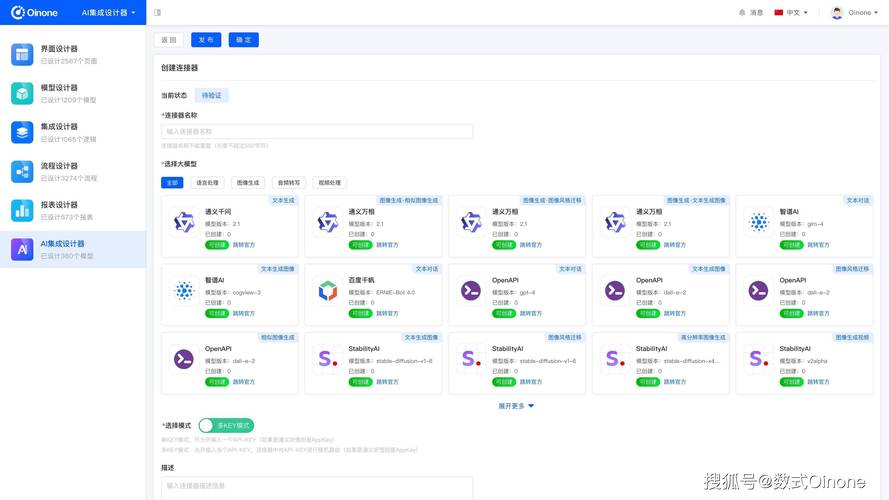Open the 报表设计器 chart icon
This screenshot has width=889, height=500.
click(22, 210)
